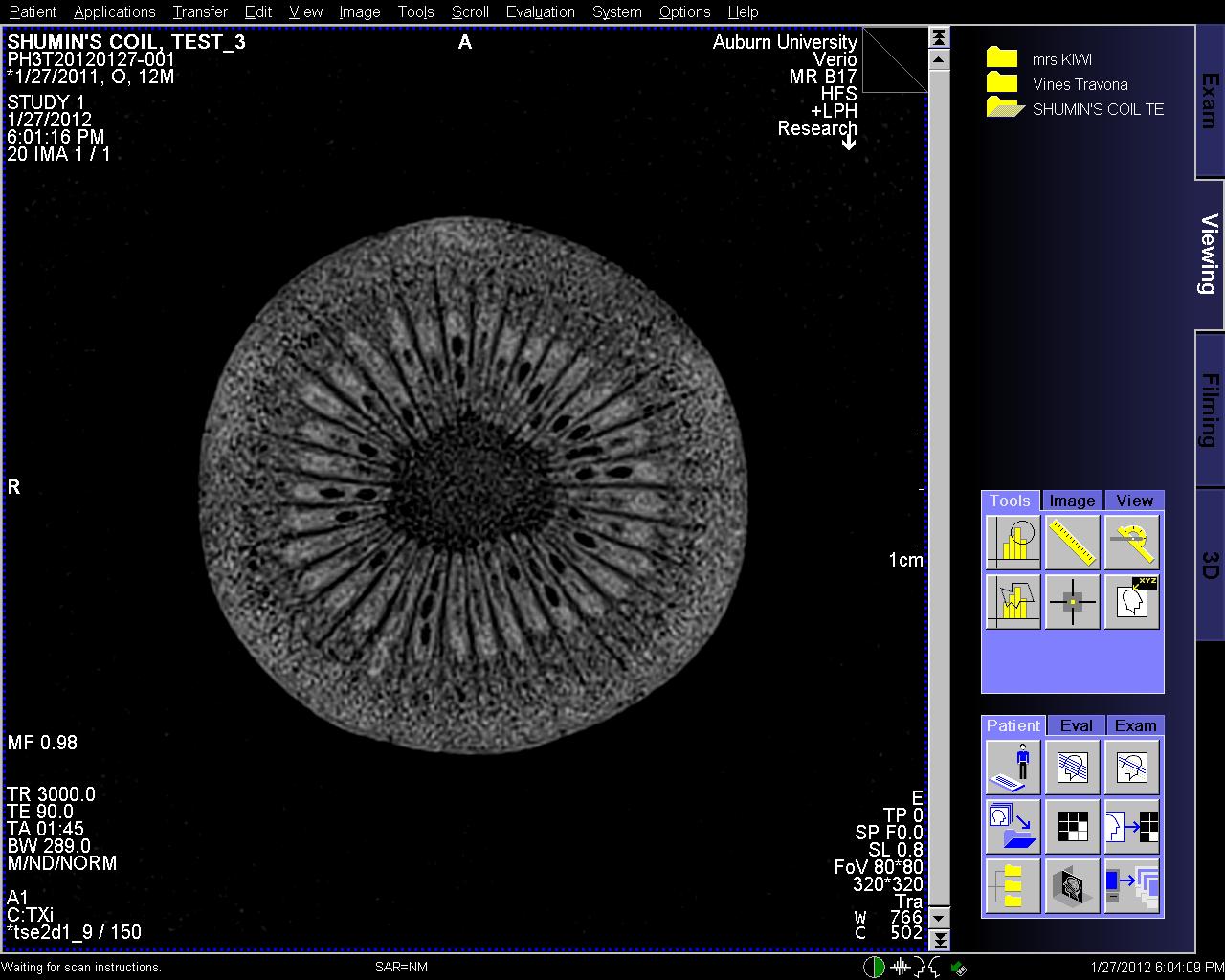Jump to last image scroll button
Screen dimensions: 1225x980
[x=940, y=940]
